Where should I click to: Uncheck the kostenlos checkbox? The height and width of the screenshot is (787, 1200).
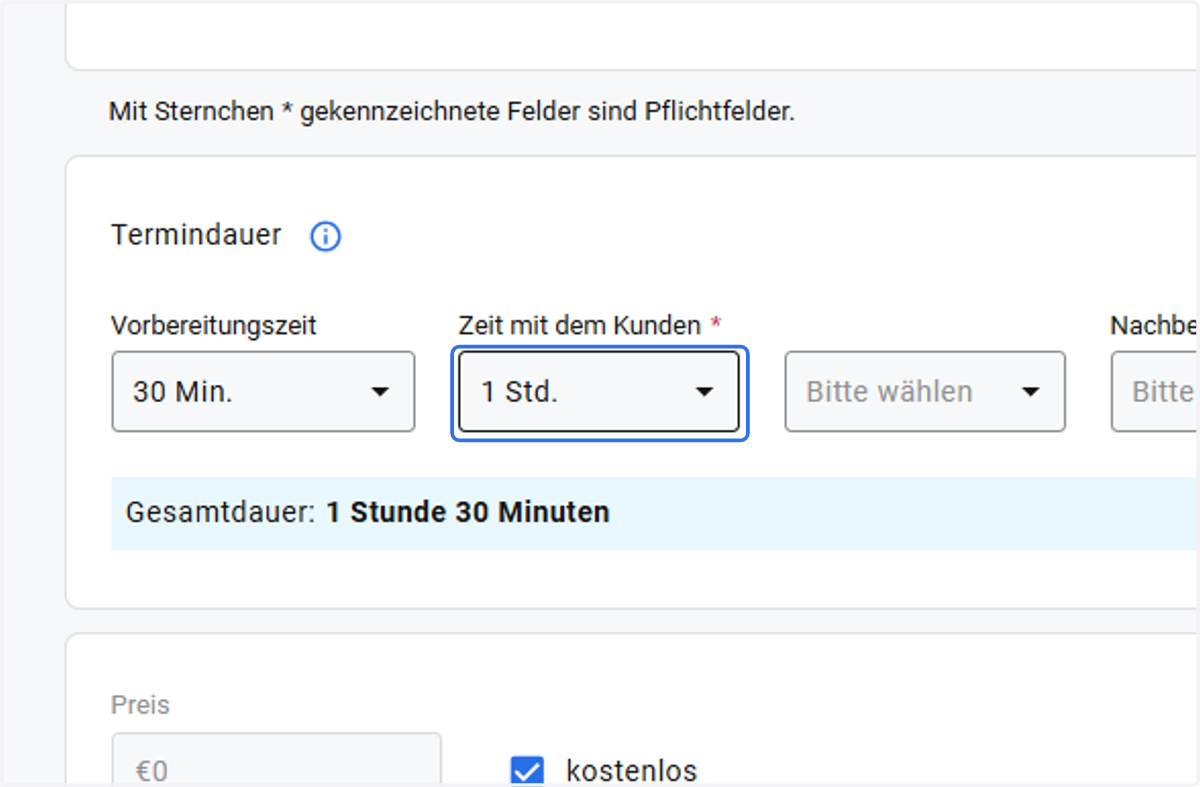pos(527,771)
